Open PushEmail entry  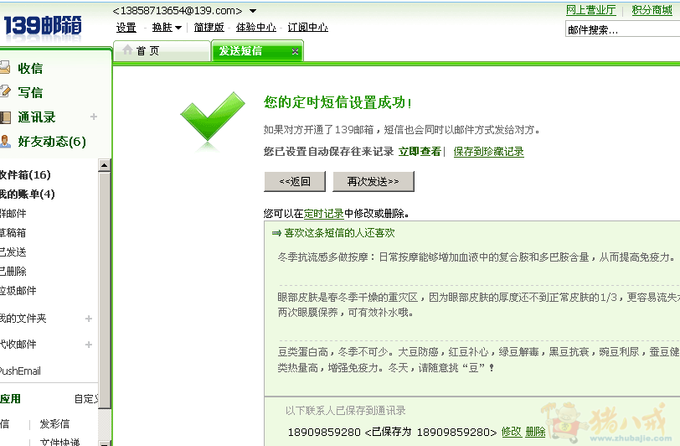pos(20,371)
